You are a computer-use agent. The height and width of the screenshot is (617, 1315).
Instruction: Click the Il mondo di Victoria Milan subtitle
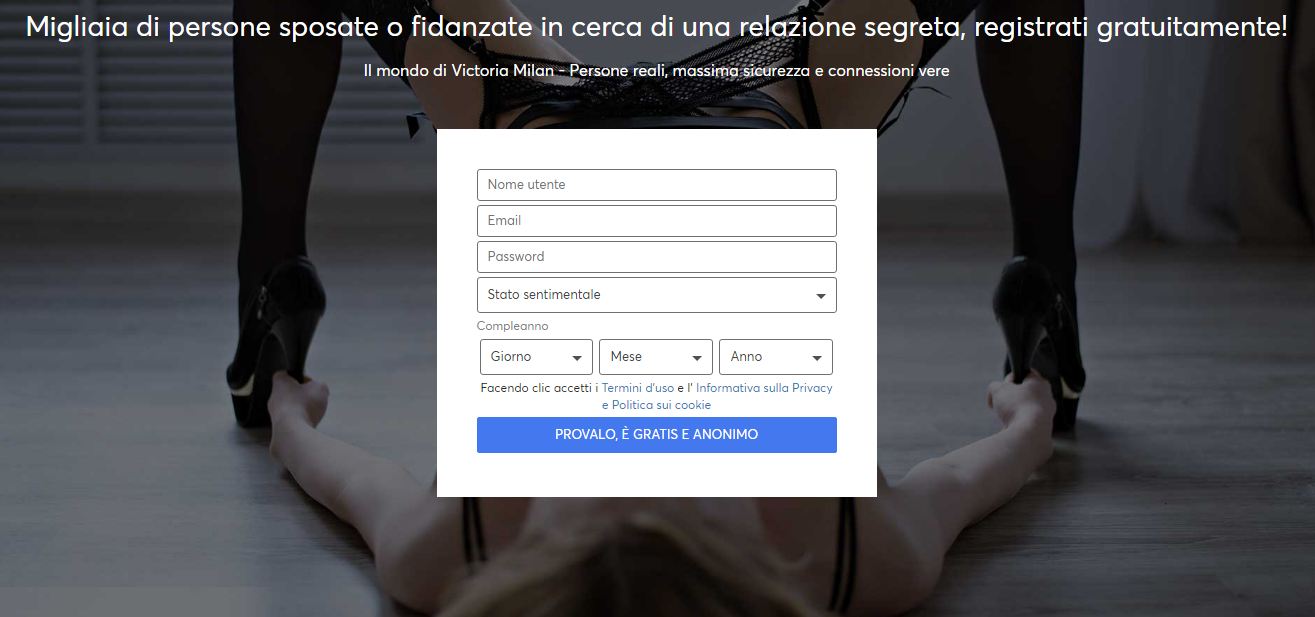pyautogui.click(x=656, y=71)
